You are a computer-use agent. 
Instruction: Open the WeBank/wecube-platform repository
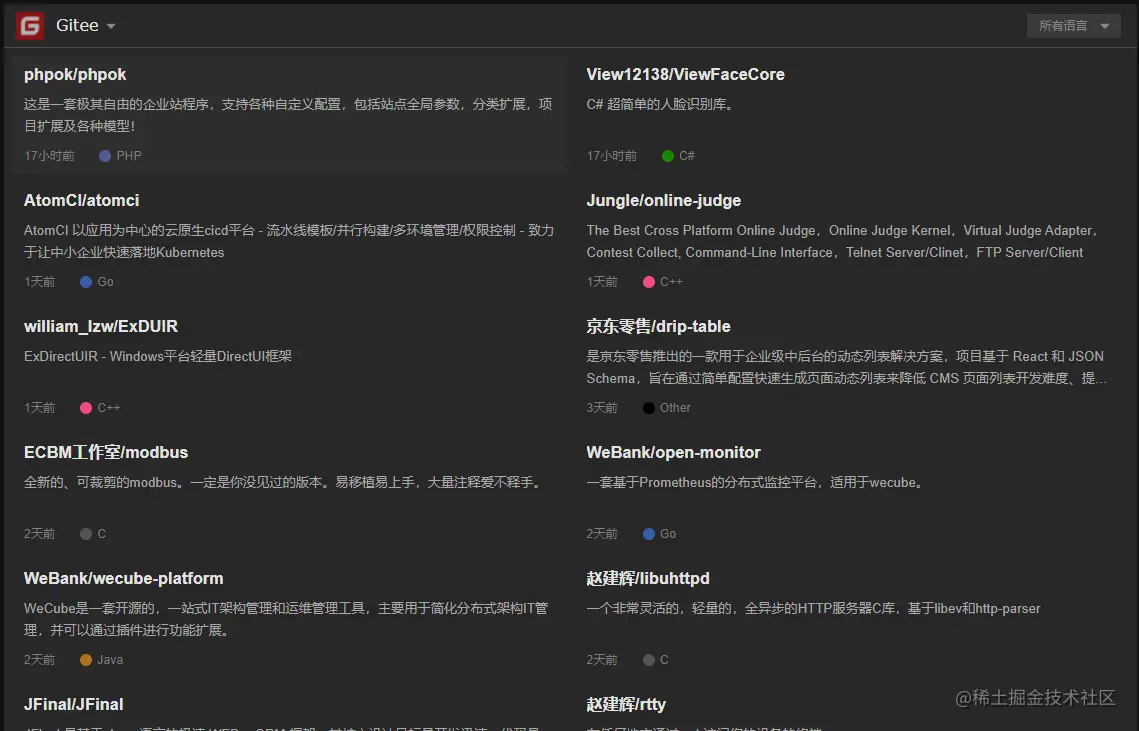pos(123,578)
